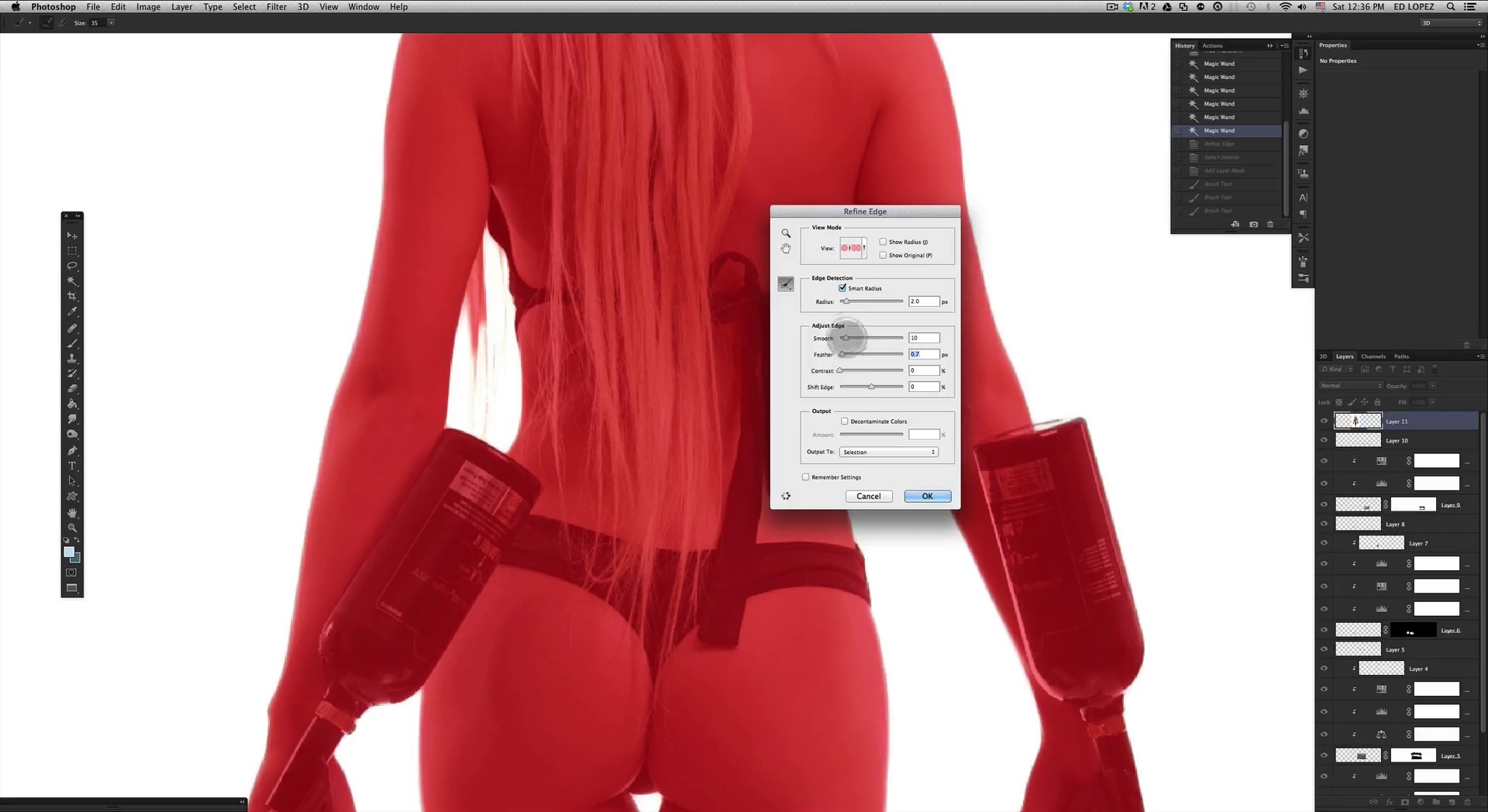Image resolution: width=1488 pixels, height=812 pixels.
Task: Select the zoom magnifier in Refine Edge dialog
Action: click(786, 233)
